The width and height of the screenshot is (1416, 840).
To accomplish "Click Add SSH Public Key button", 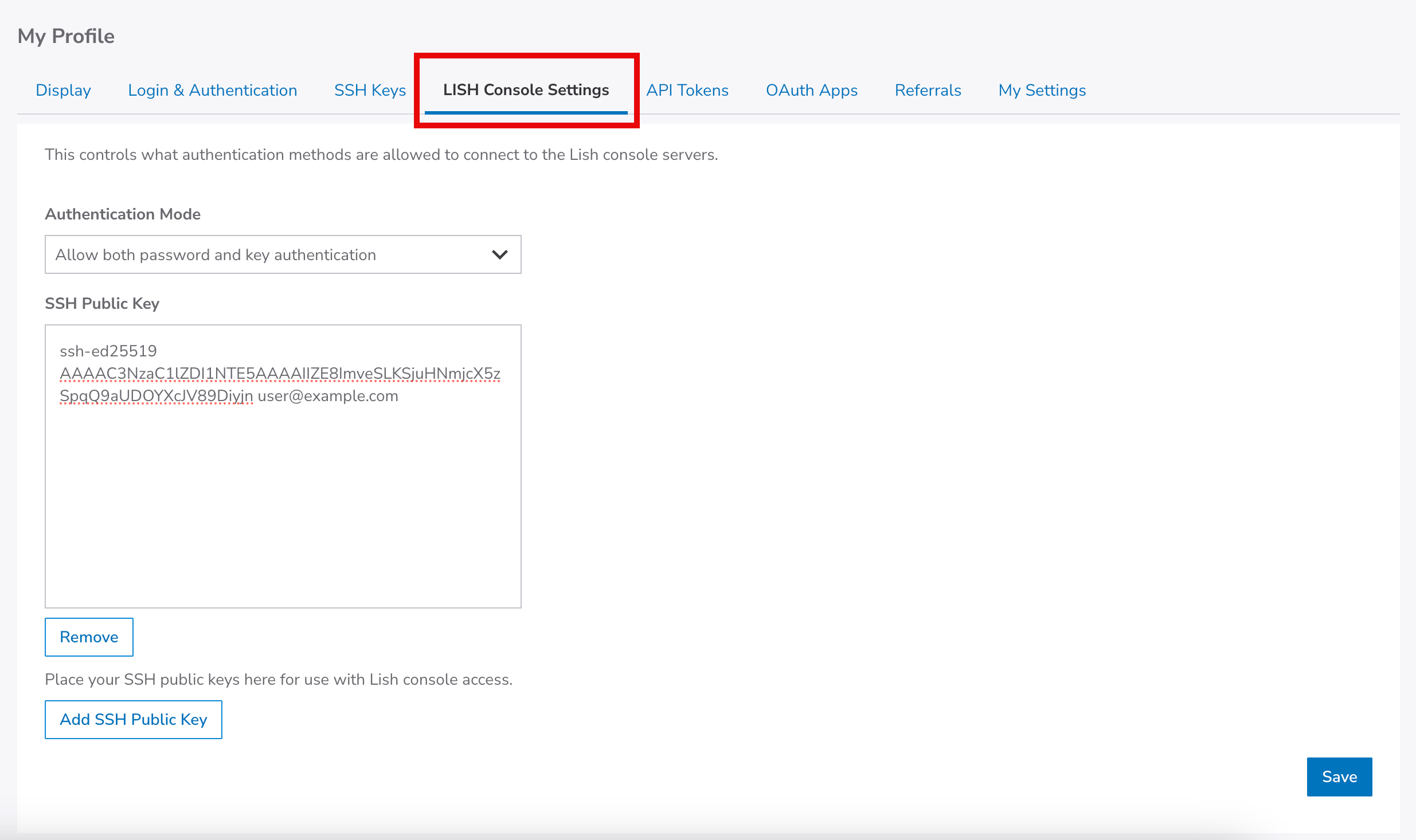I will coord(134,719).
